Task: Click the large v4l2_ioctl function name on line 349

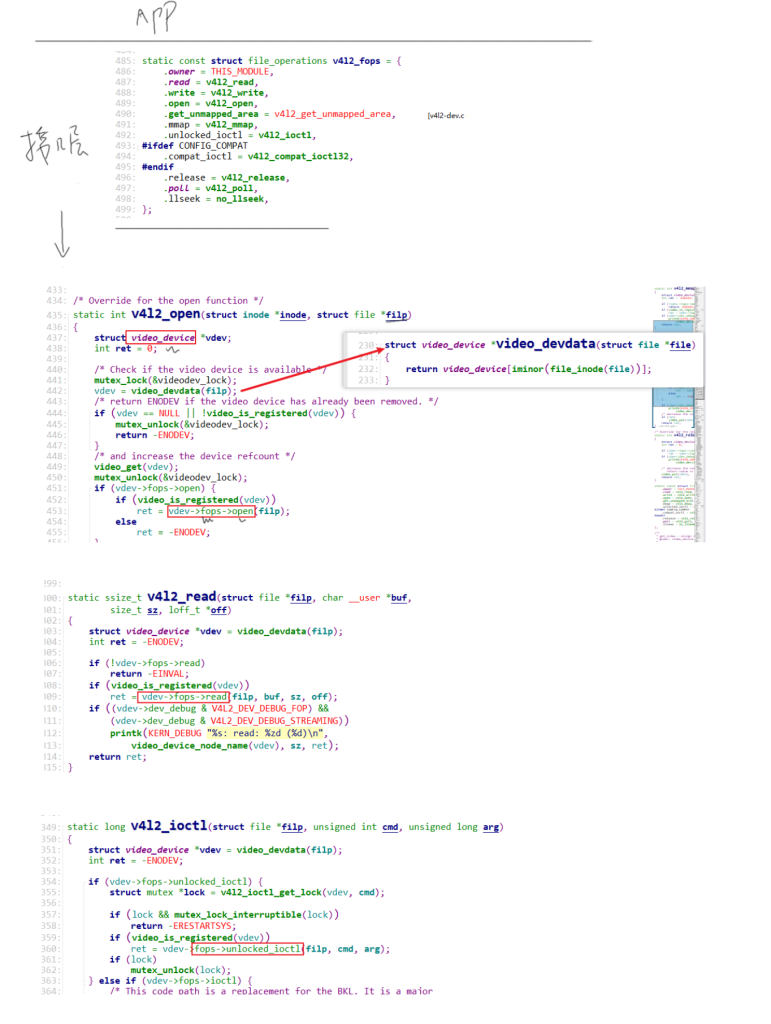Action: (168, 825)
